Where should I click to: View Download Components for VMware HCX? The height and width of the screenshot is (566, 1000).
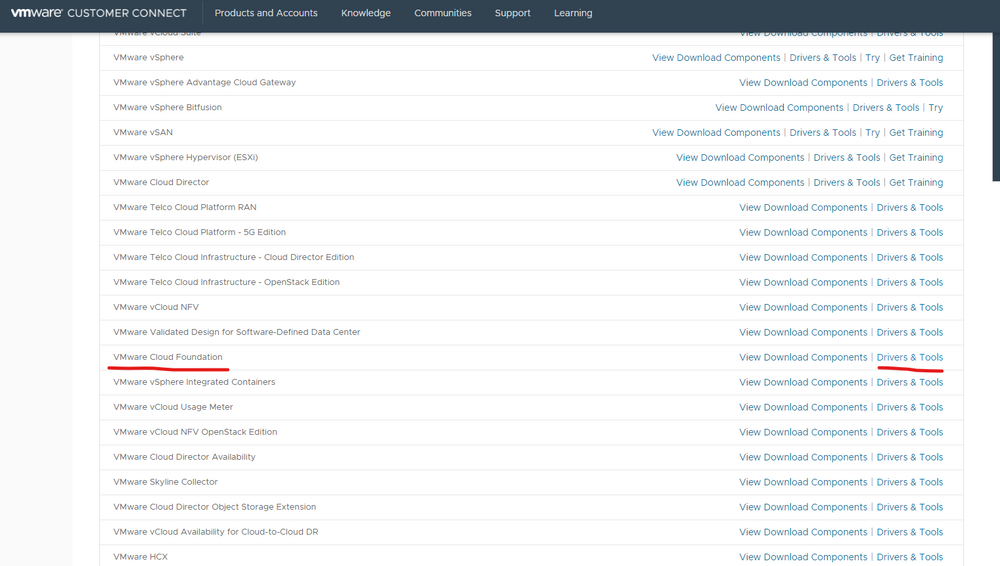point(803,557)
